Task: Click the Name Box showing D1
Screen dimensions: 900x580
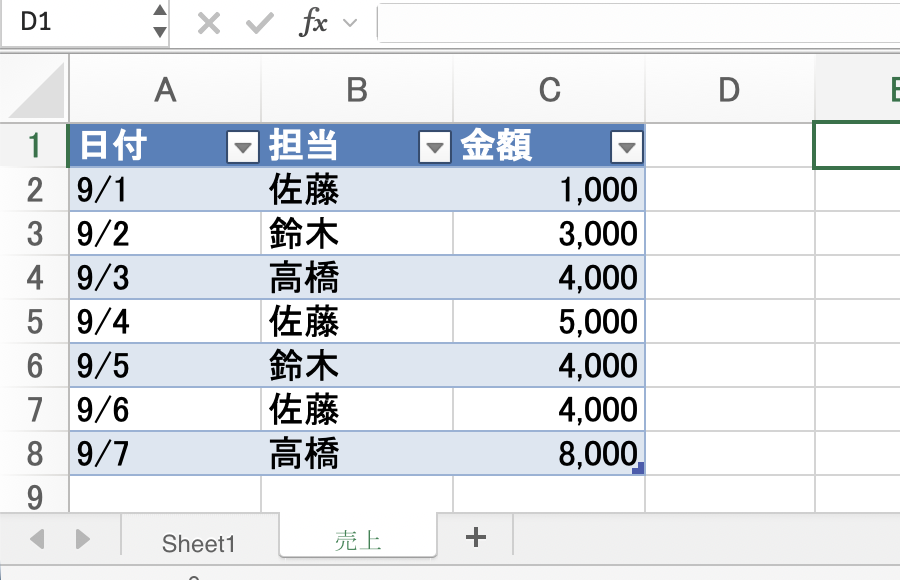Action: click(76, 22)
